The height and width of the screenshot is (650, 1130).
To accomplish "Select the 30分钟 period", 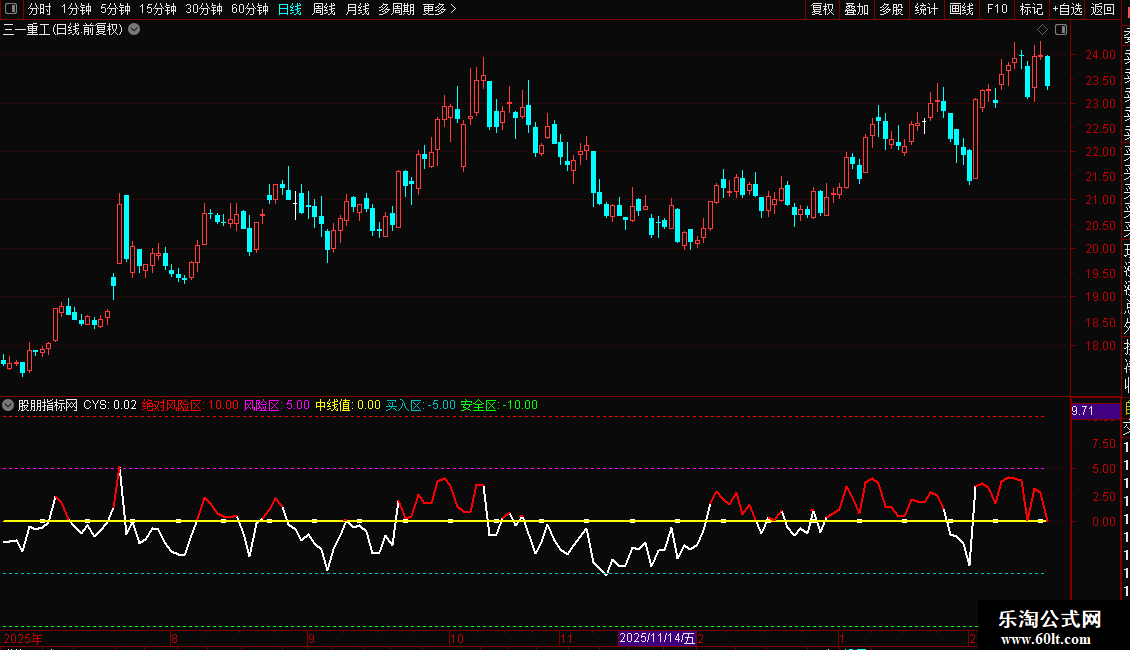I will [x=204, y=9].
